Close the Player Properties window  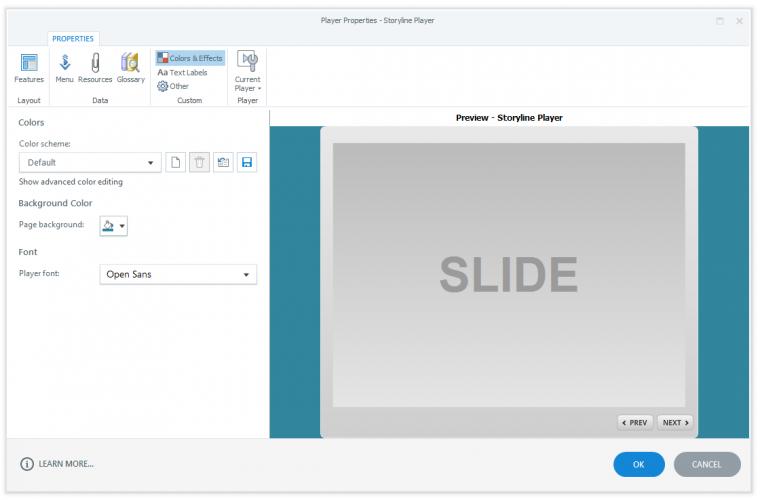pyautogui.click(x=739, y=21)
